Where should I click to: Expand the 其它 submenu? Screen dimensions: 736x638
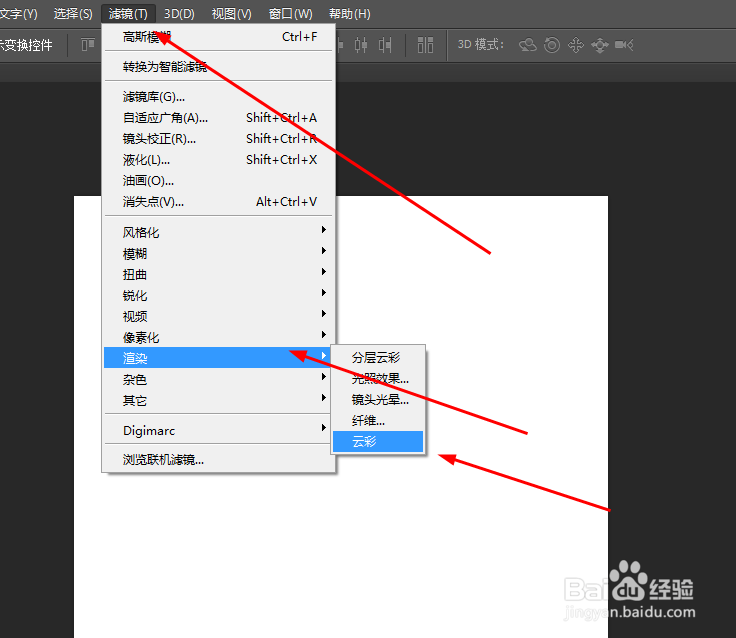pos(218,400)
